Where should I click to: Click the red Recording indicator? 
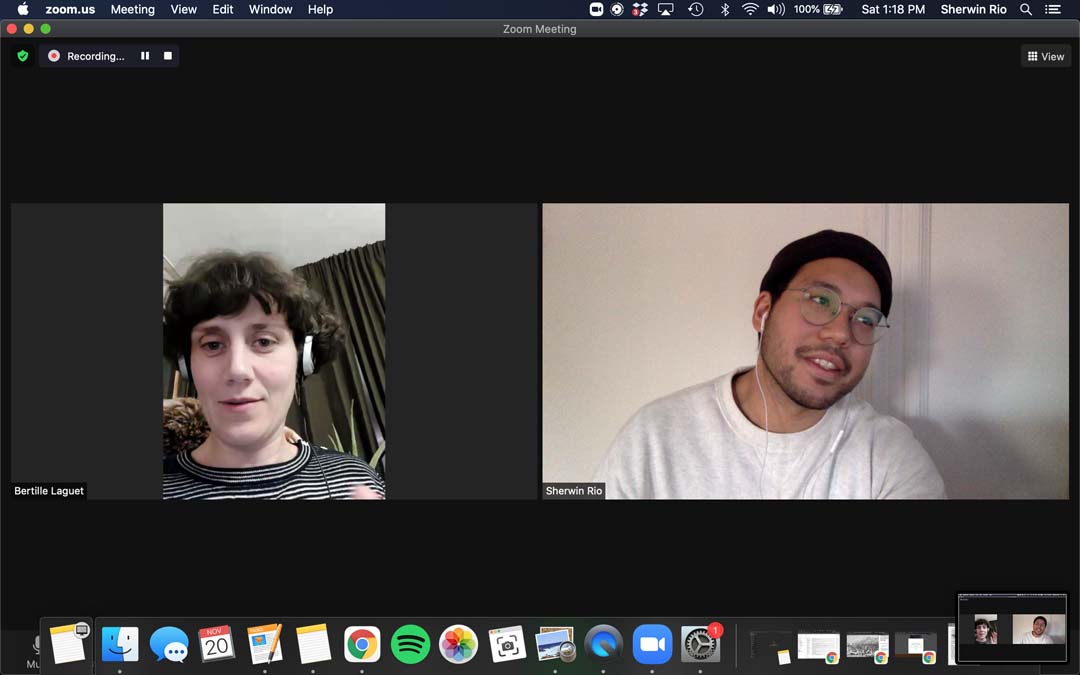[54, 56]
